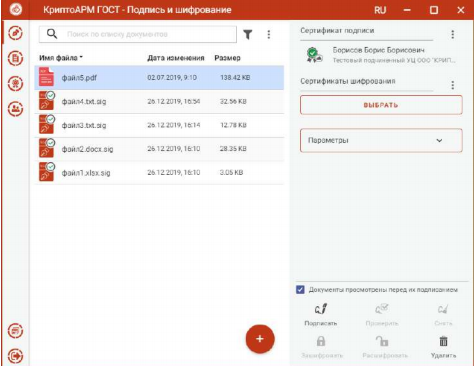Click Дата изменения column header
The image size is (474, 366).
pyautogui.click(x=176, y=58)
